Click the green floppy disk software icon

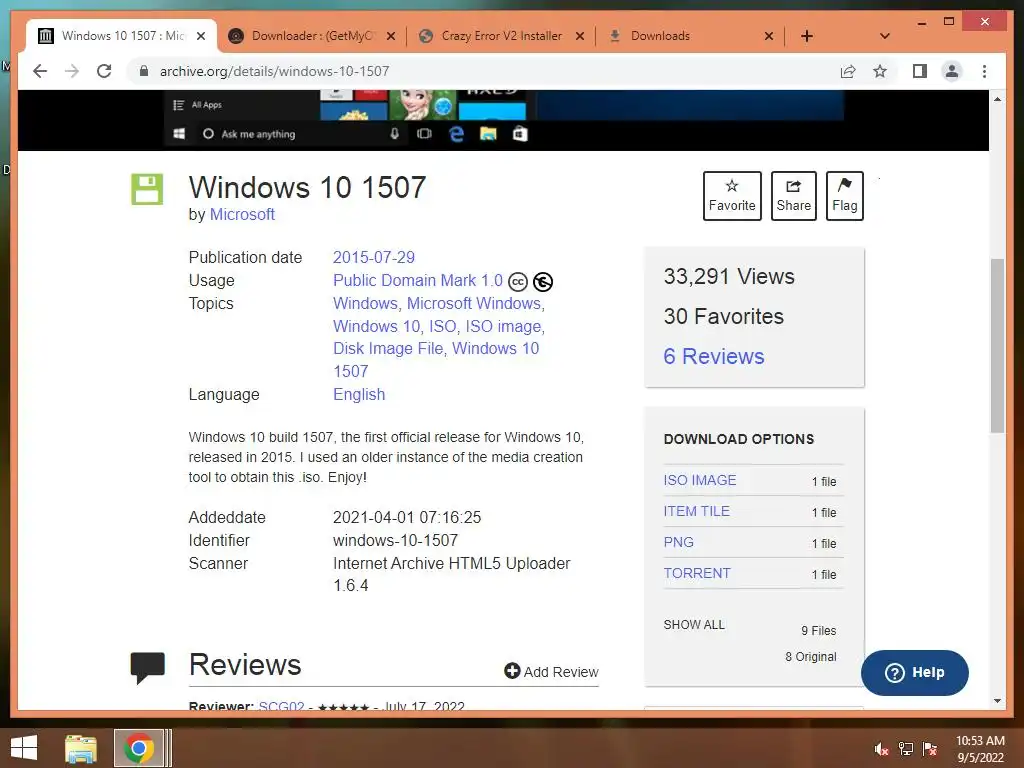[147, 189]
